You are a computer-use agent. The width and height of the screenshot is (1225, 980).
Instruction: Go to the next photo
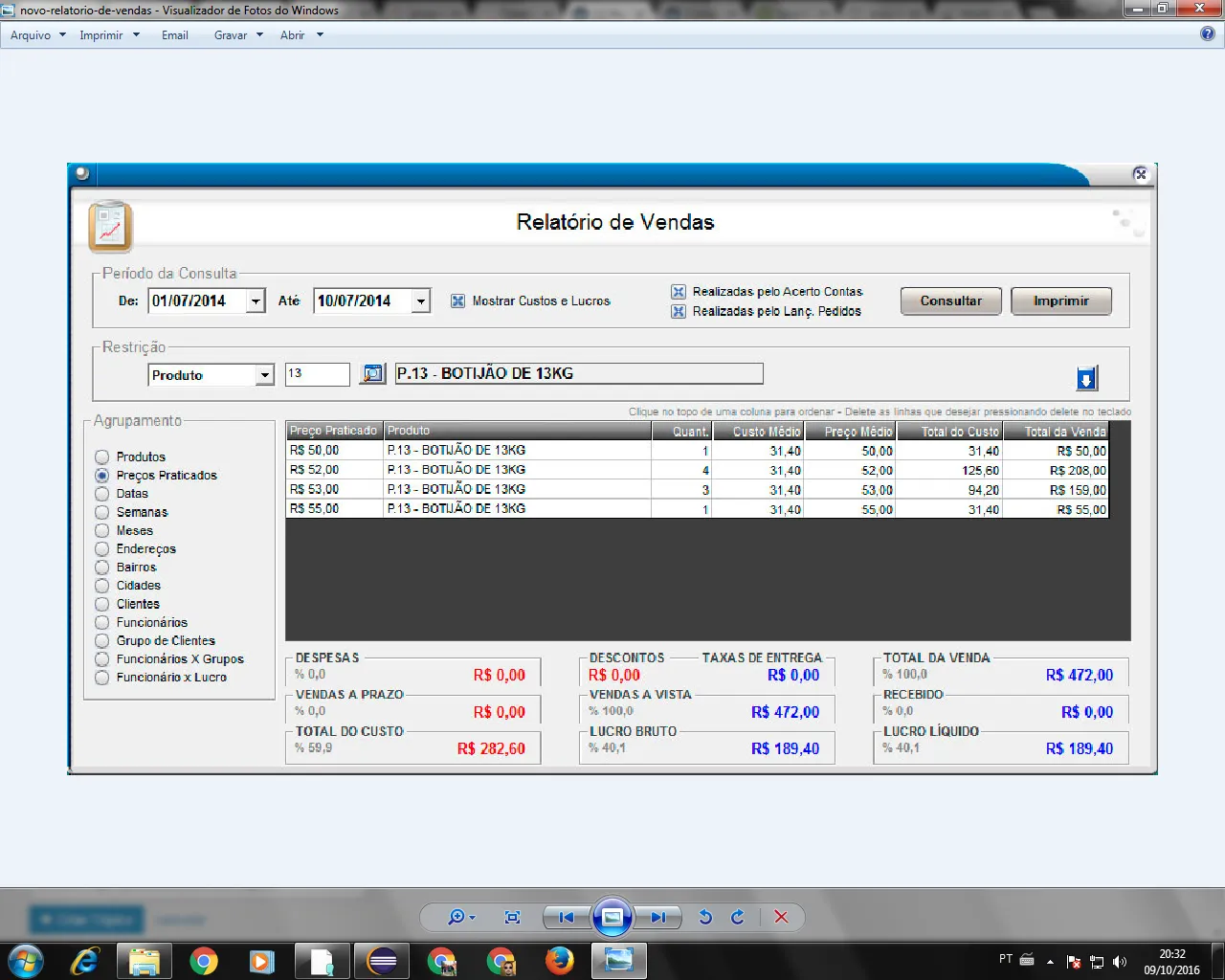click(658, 917)
